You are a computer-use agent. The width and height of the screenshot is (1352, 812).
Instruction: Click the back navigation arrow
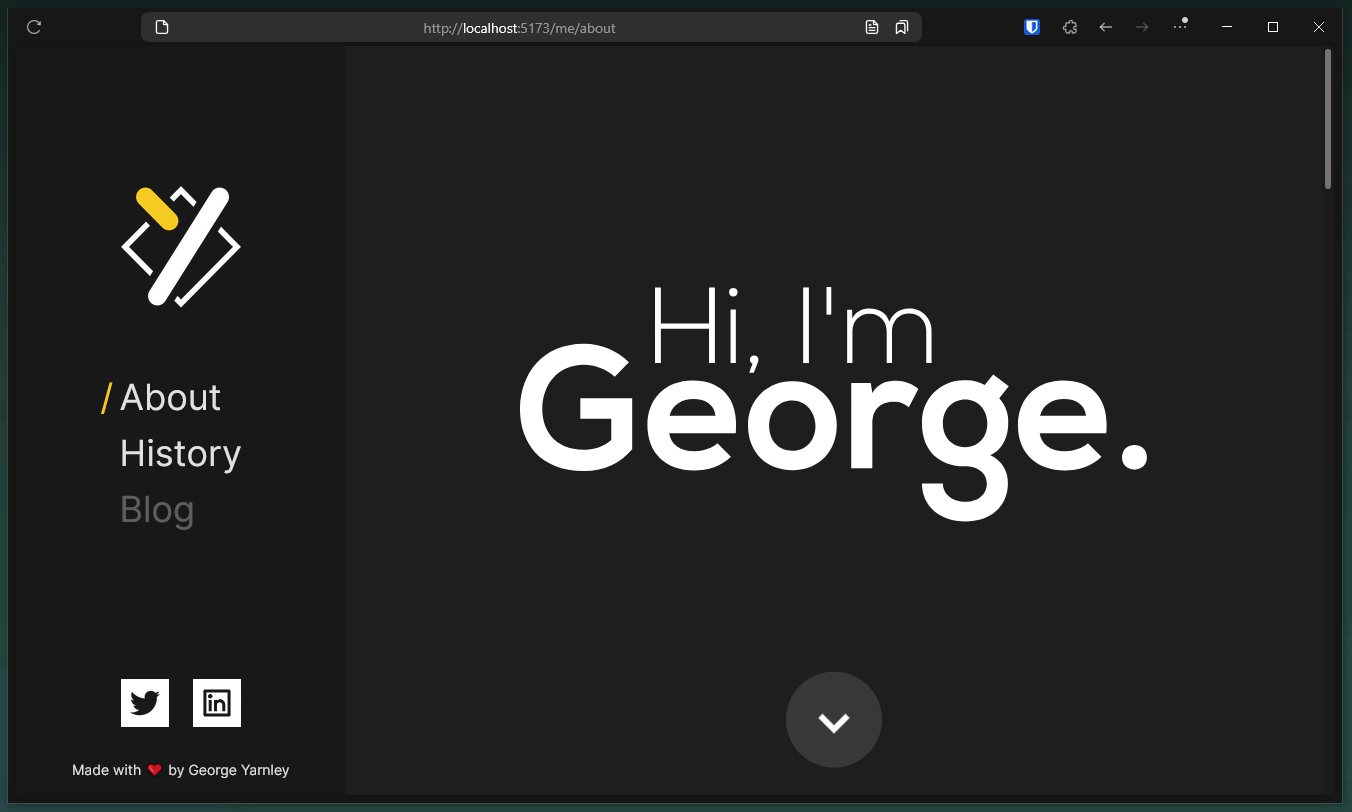[x=1105, y=27]
